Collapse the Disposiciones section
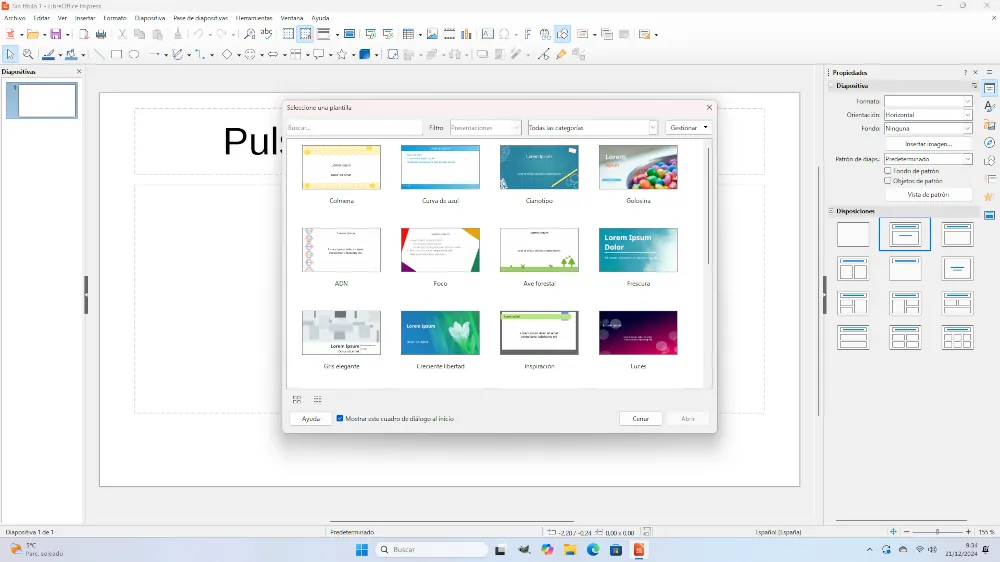This screenshot has width=1000, height=562. pos(831,211)
